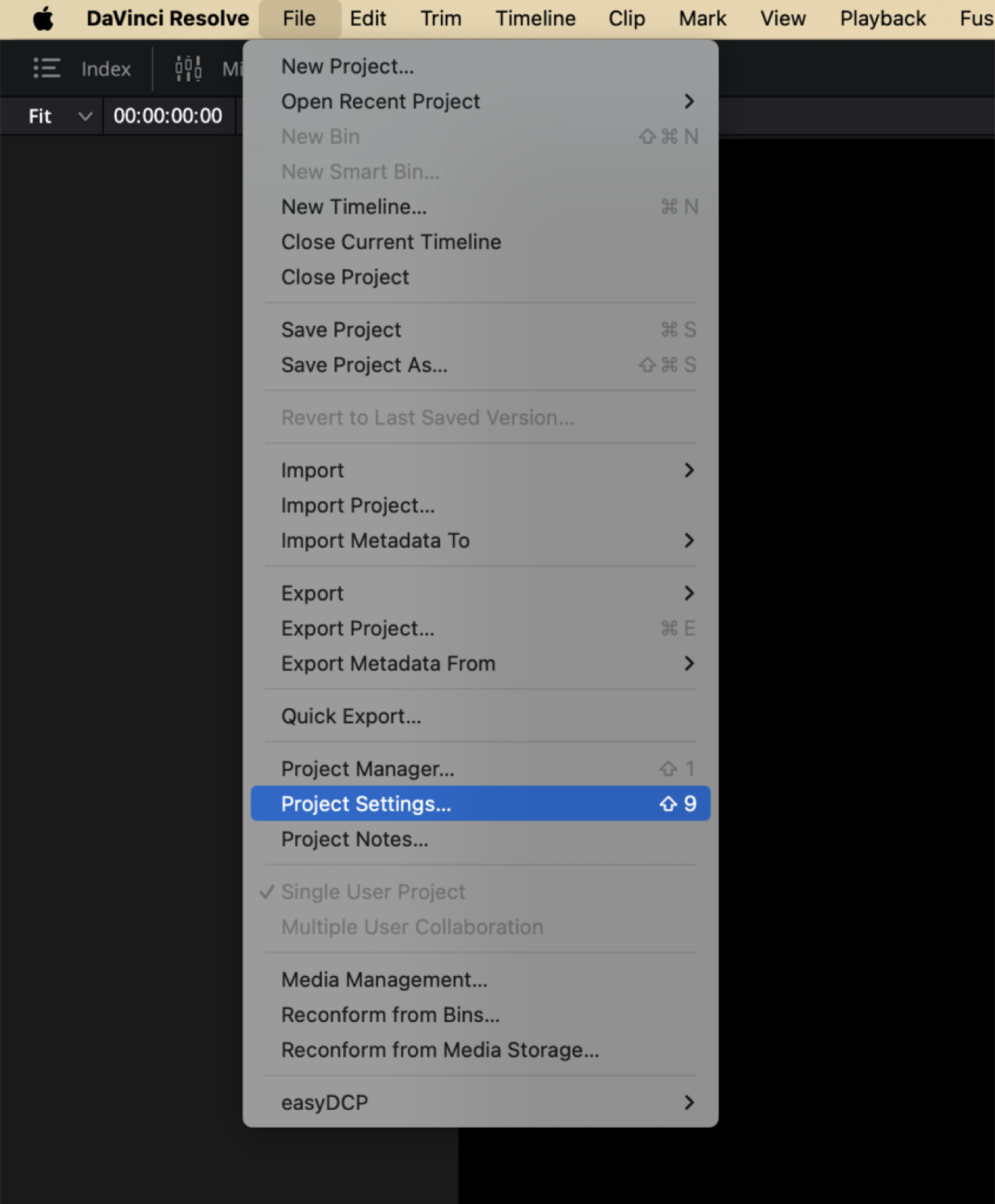Screen dimensions: 995x1204
Task: Choose Reconform from Media Storage...
Action: coord(480,1050)
